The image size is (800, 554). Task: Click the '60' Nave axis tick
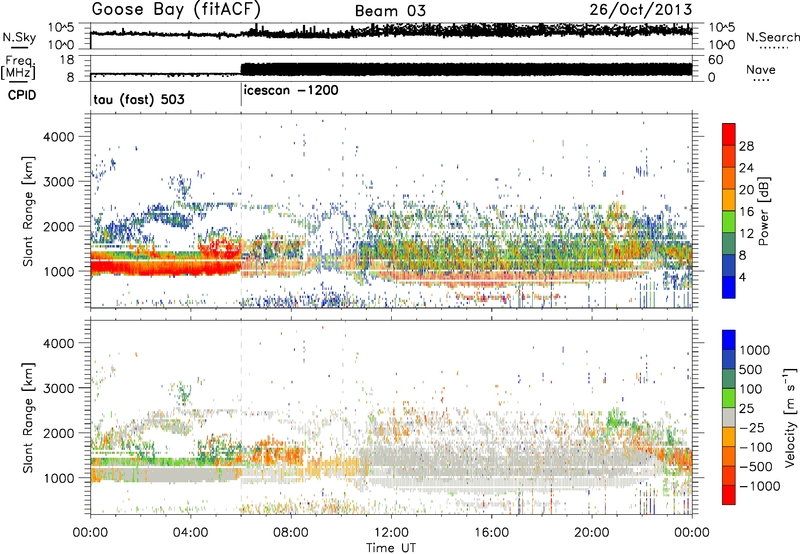(x=715, y=60)
